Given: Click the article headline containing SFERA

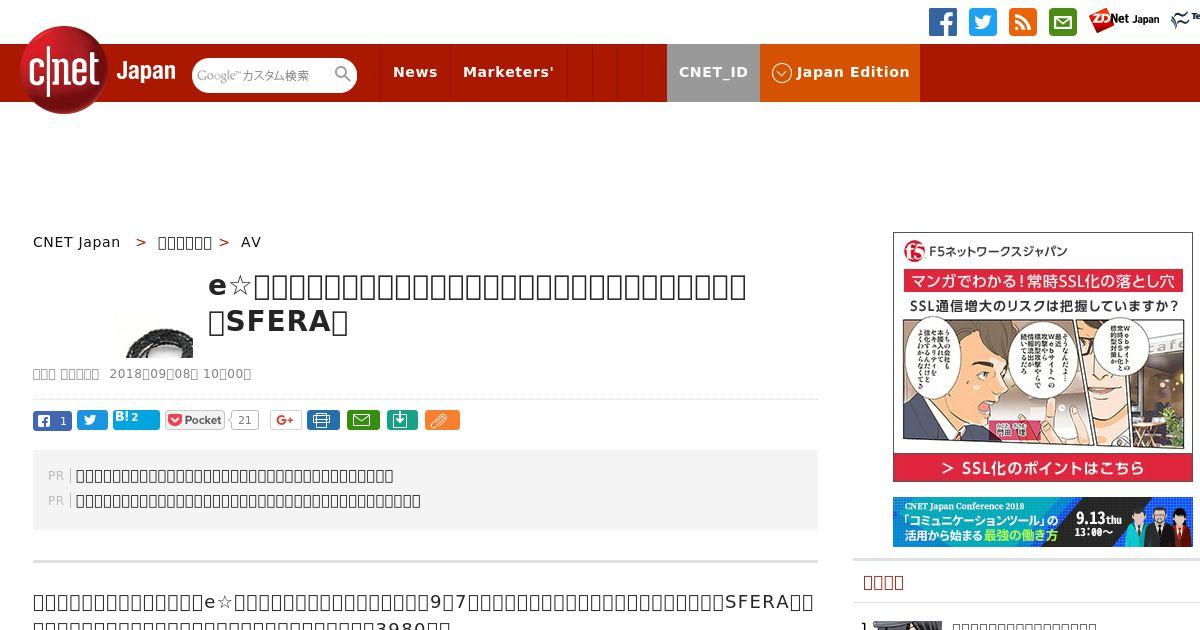Looking at the screenshot, I should tap(477, 303).
